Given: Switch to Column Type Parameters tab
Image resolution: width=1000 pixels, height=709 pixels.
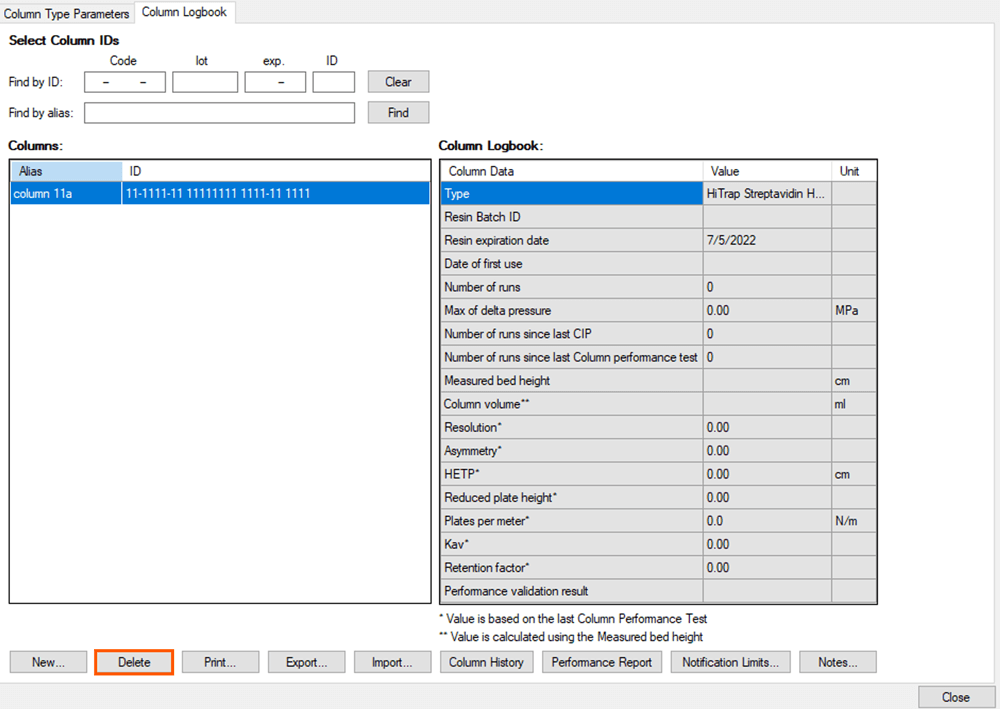Looking at the screenshot, I should pyautogui.click(x=67, y=14).
